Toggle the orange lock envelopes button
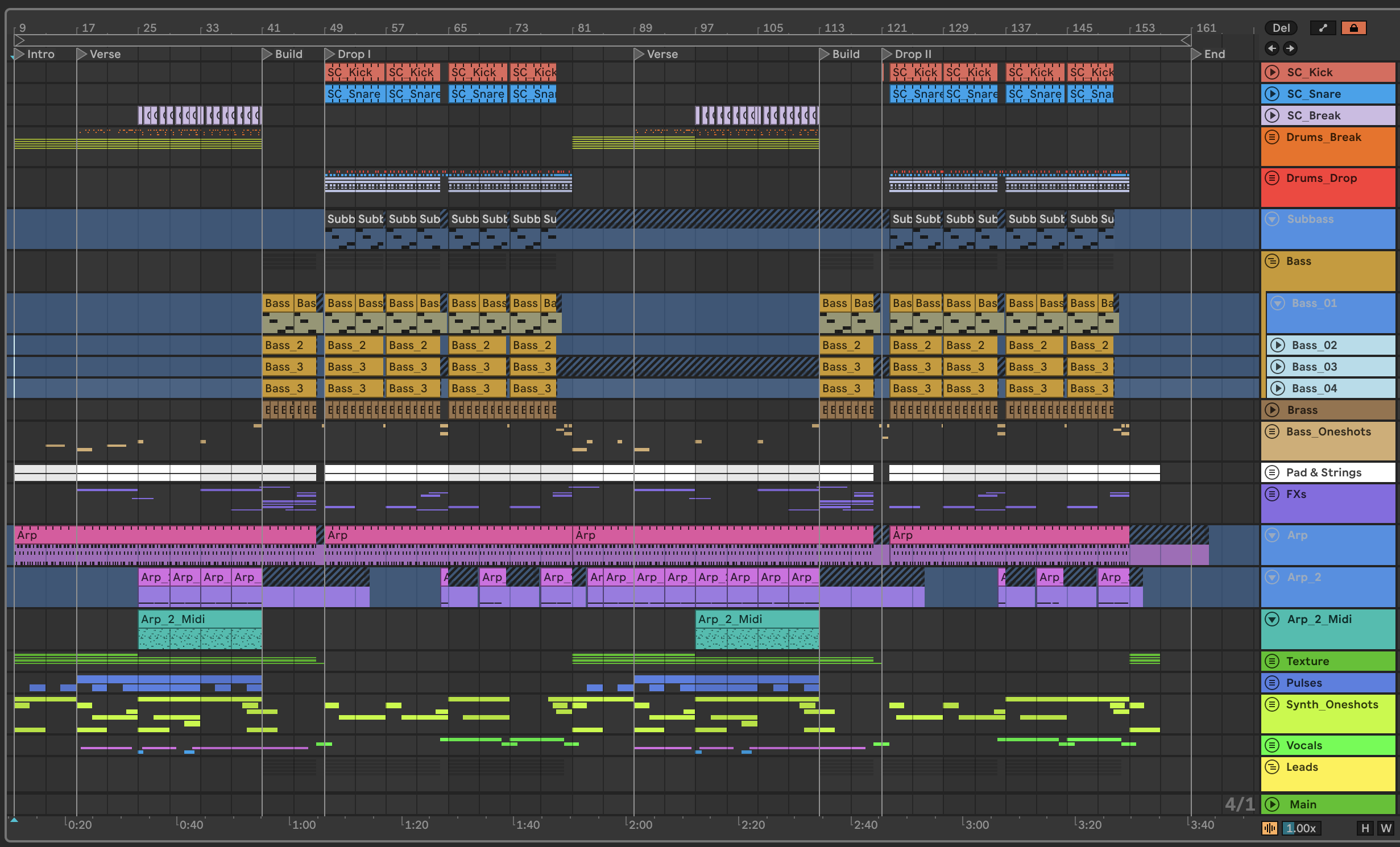Image resolution: width=1400 pixels, height=847 pixels. click(x=1353, y=28)
